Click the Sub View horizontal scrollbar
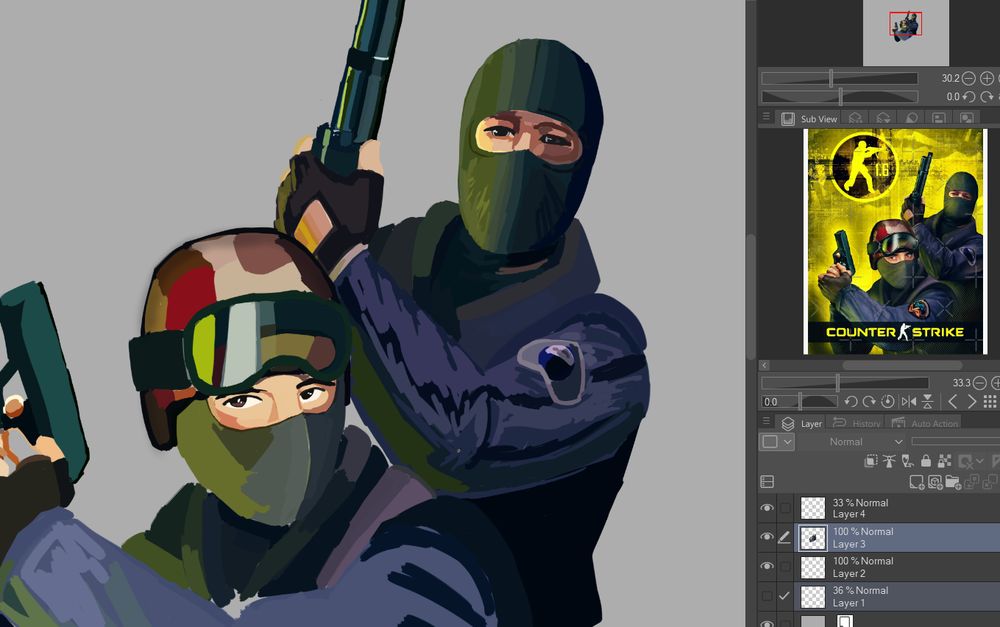Screen dimensions: 1000x627 tap(902, 365)
